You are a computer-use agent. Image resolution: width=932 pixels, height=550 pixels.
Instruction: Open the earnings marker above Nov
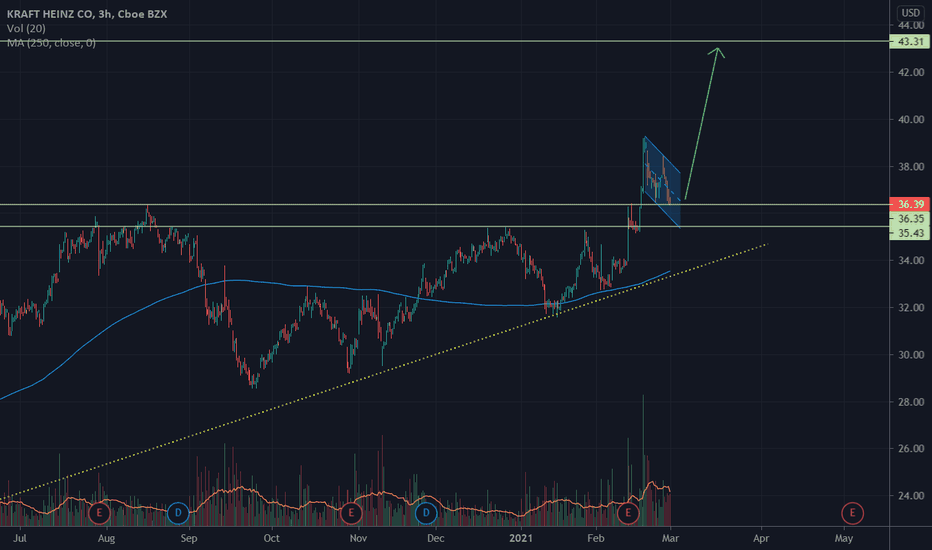pyautogui.click(x=351, y=513)
